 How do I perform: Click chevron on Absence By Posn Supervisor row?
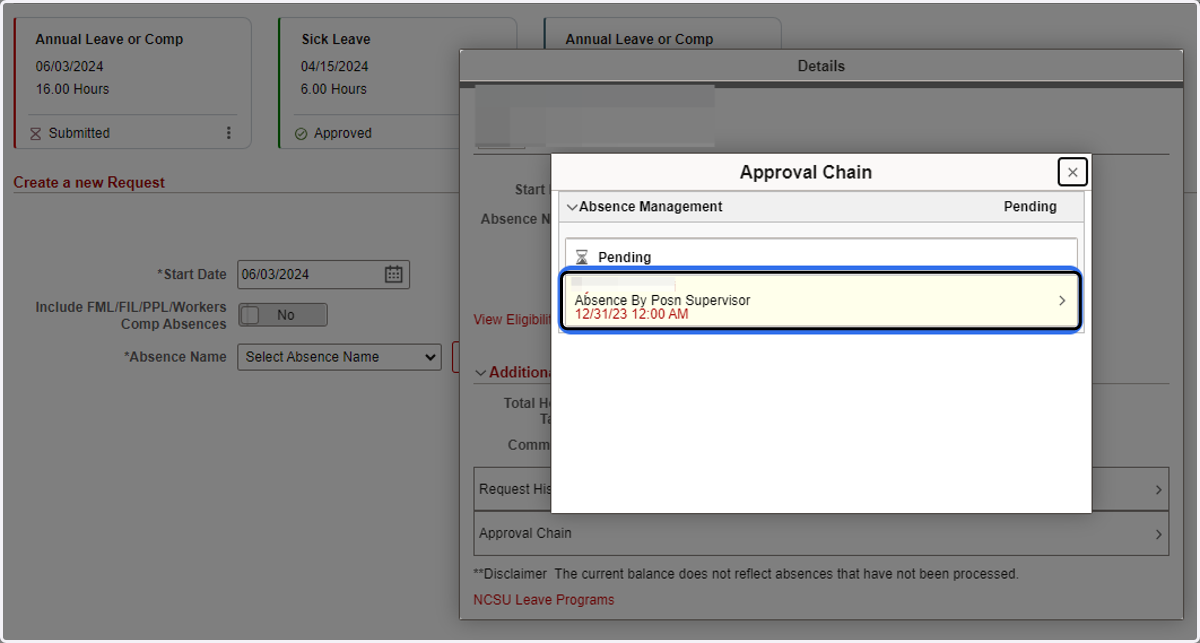1062,300
